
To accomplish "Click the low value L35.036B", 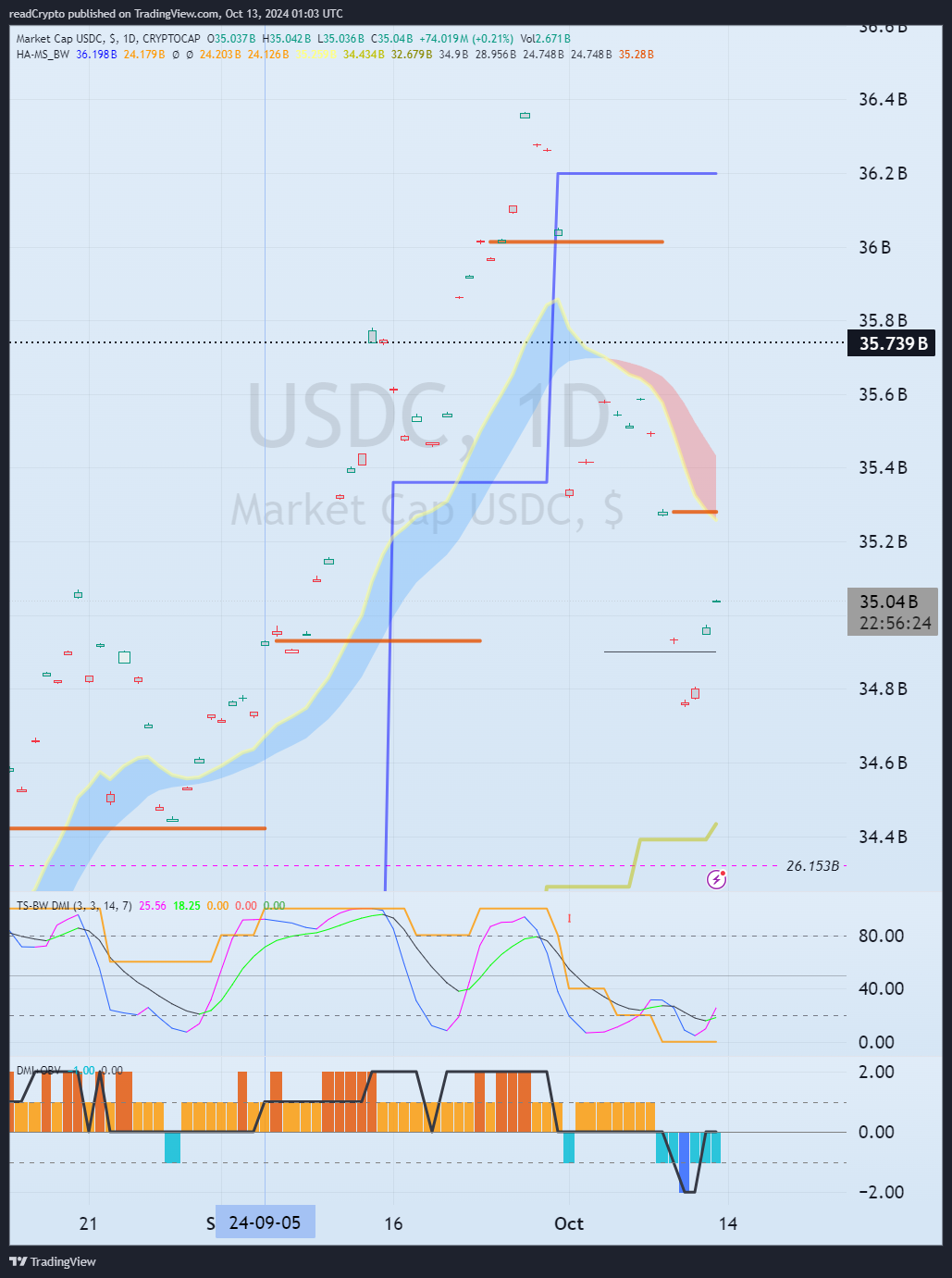I will click(x=341, y=39).
